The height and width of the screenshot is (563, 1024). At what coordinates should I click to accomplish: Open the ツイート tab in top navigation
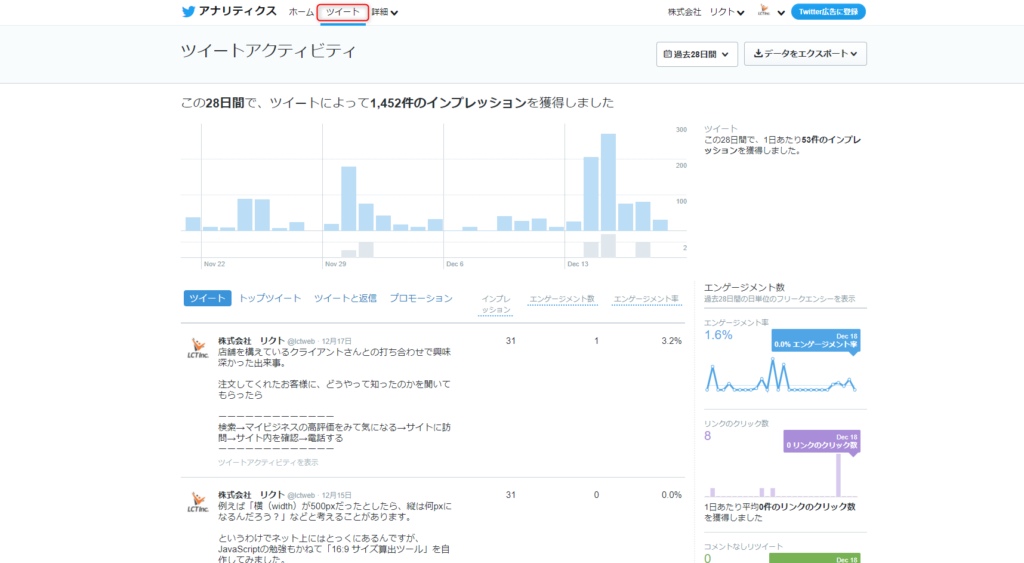tap(343, 12)
